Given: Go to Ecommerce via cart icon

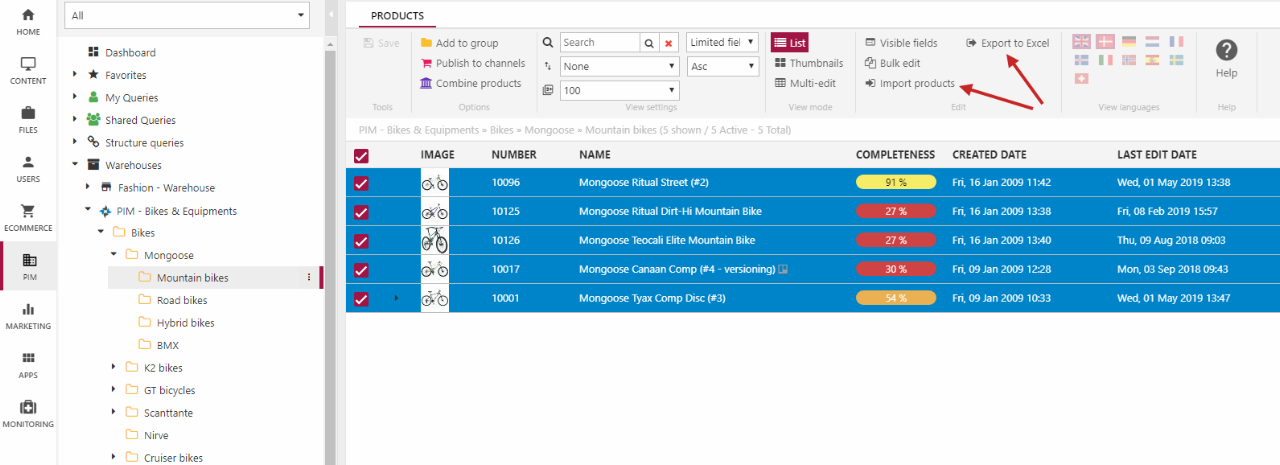Looking at the screenshot, I should pos(28,217).
